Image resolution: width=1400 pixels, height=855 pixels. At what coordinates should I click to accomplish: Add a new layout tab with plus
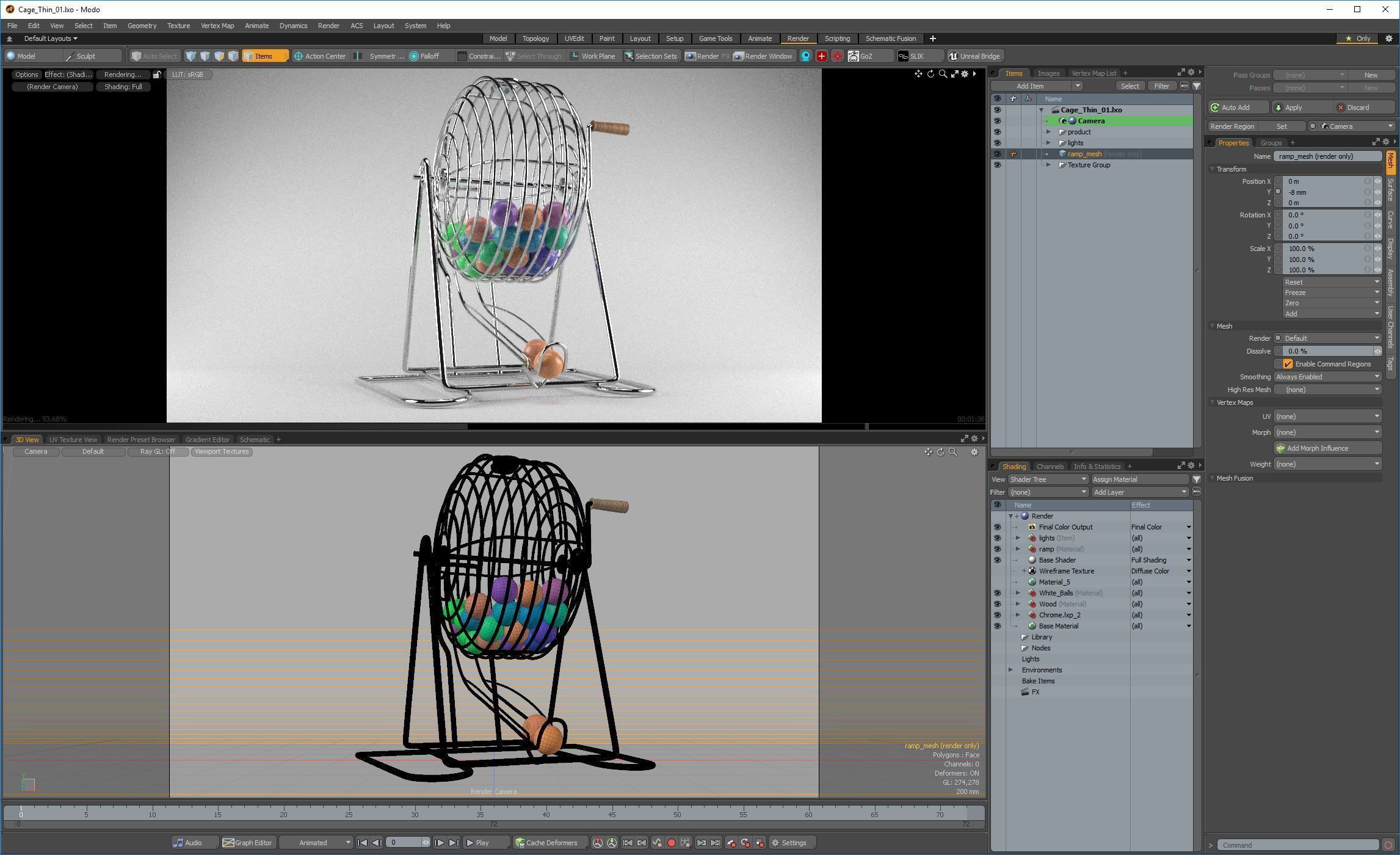tap(932, 38)
